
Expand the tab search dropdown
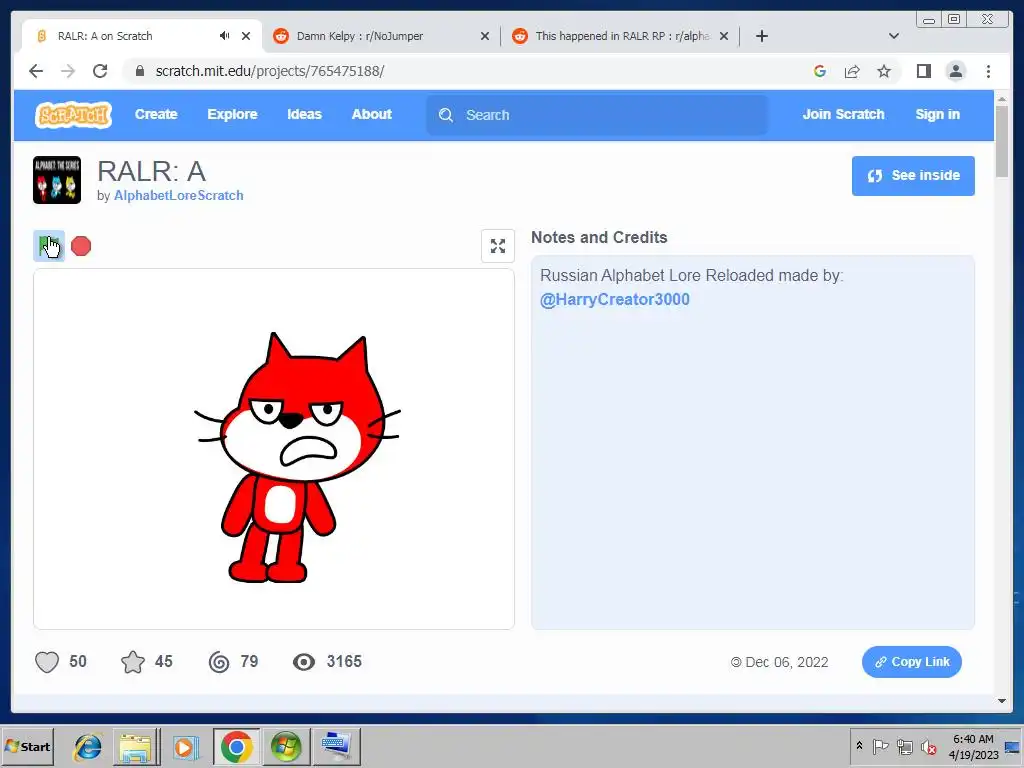[894, 36]
